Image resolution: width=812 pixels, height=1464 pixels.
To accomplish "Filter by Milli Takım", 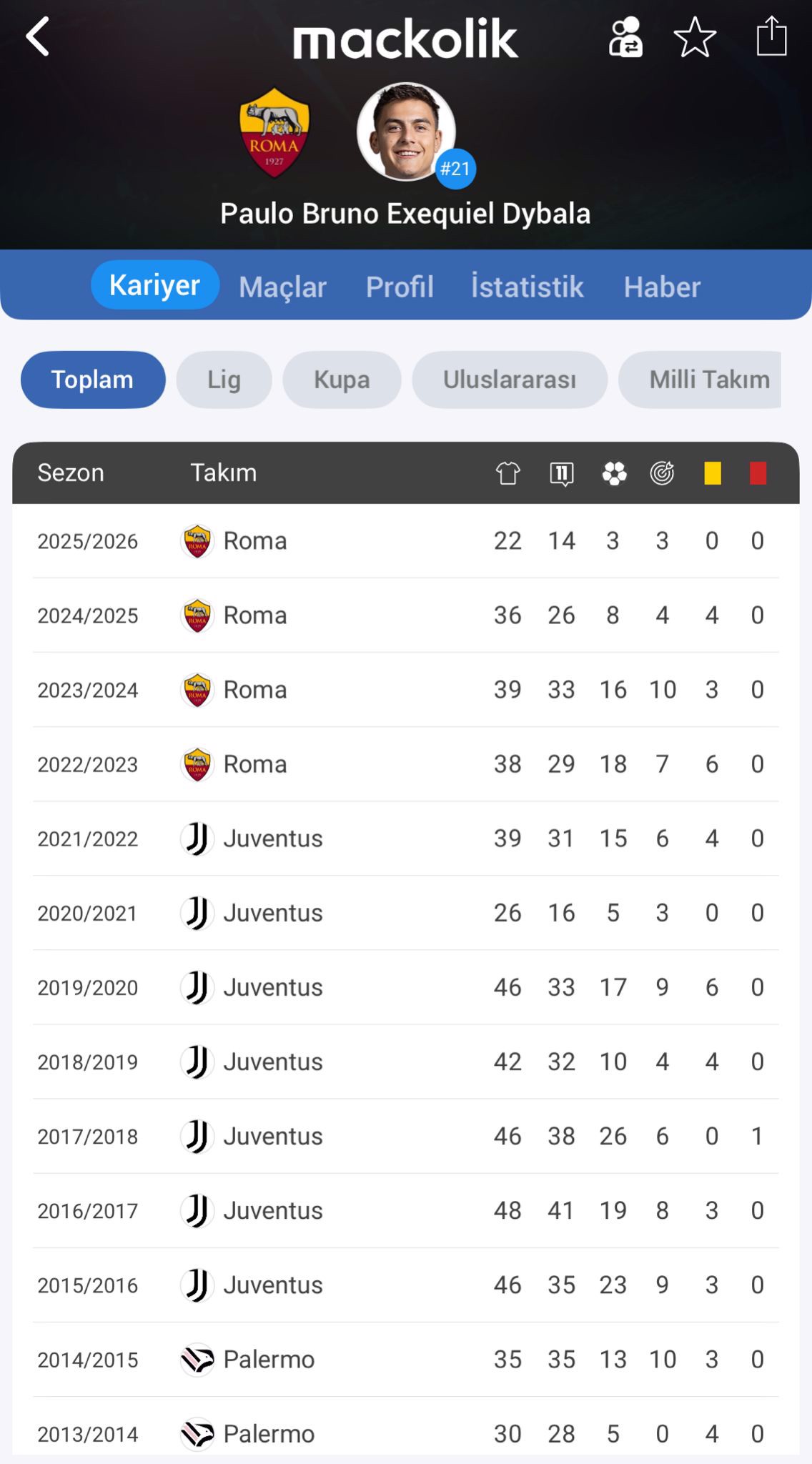I will coord(708,380).
